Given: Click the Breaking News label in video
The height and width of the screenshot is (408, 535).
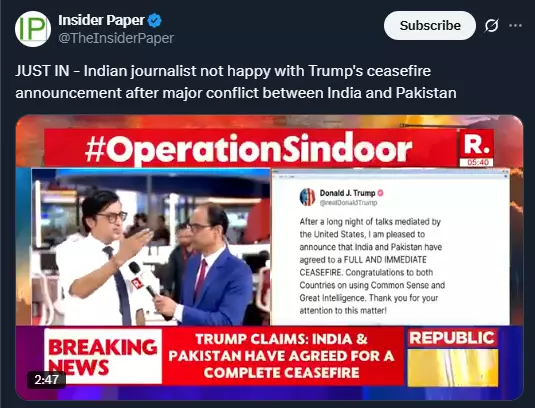Looking at the screenshot, I should pos(103,356).
